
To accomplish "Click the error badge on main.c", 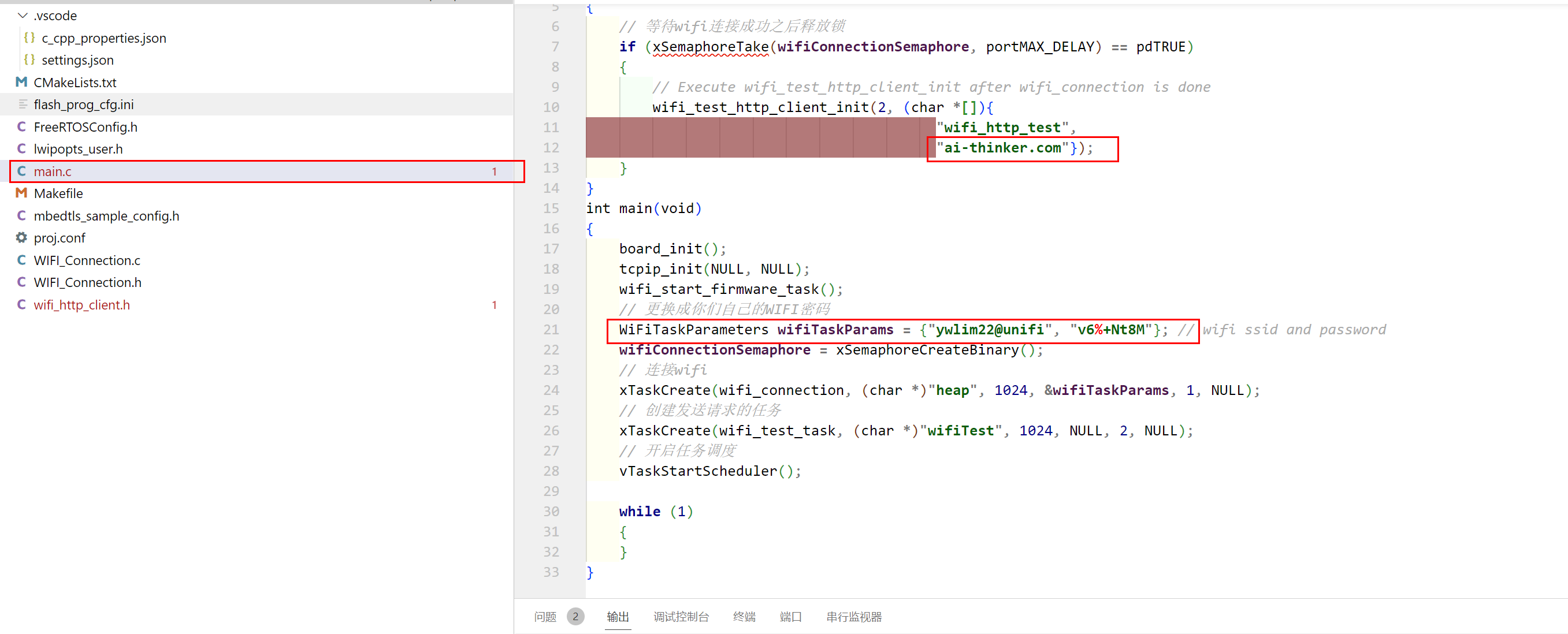I will coord(495,171).
